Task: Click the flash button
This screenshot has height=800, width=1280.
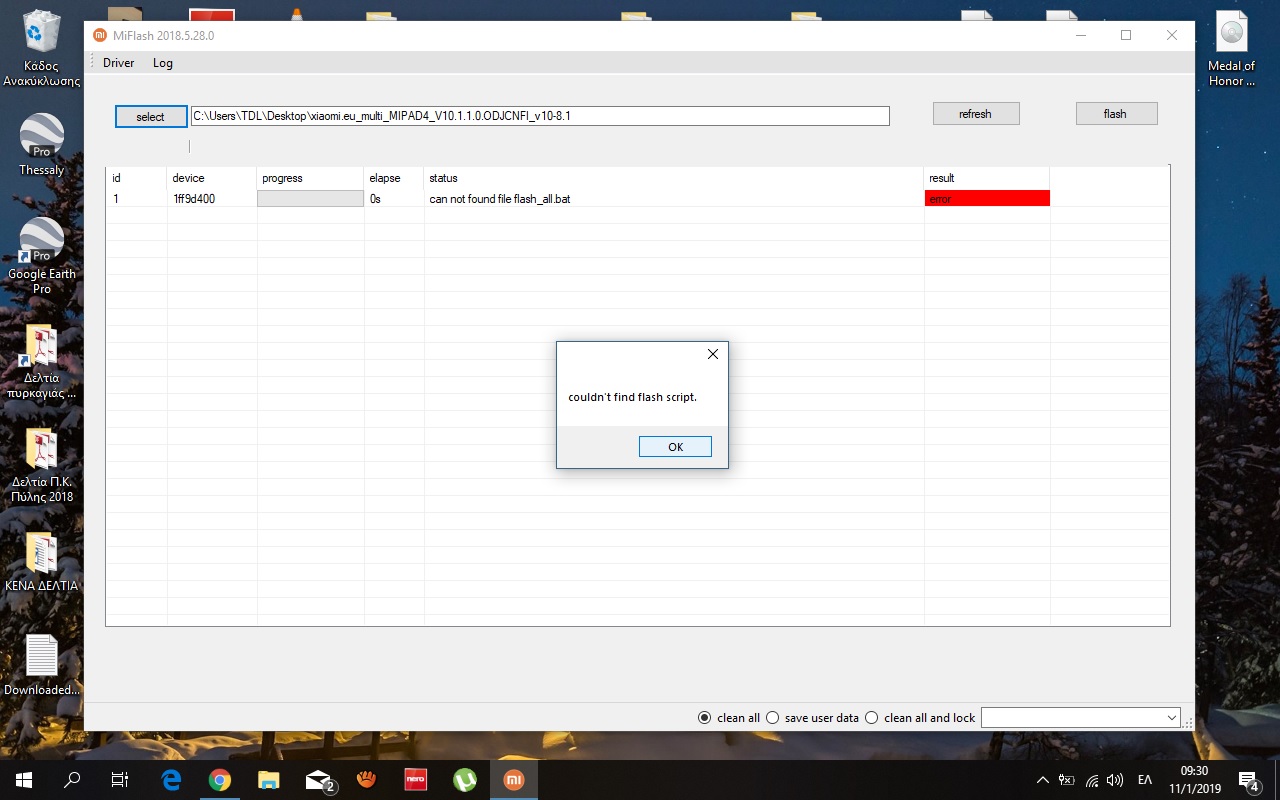Action: (x=1116, y=114)
